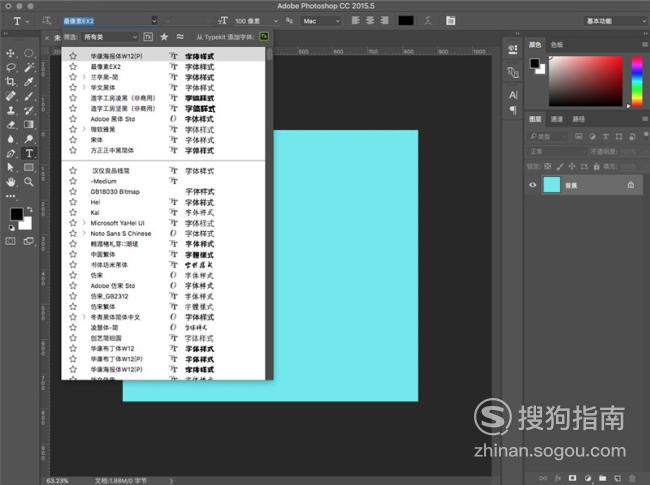Favorite the 宋体 font with its star
The height and width of the screenshot is (485, 650).
73,140
